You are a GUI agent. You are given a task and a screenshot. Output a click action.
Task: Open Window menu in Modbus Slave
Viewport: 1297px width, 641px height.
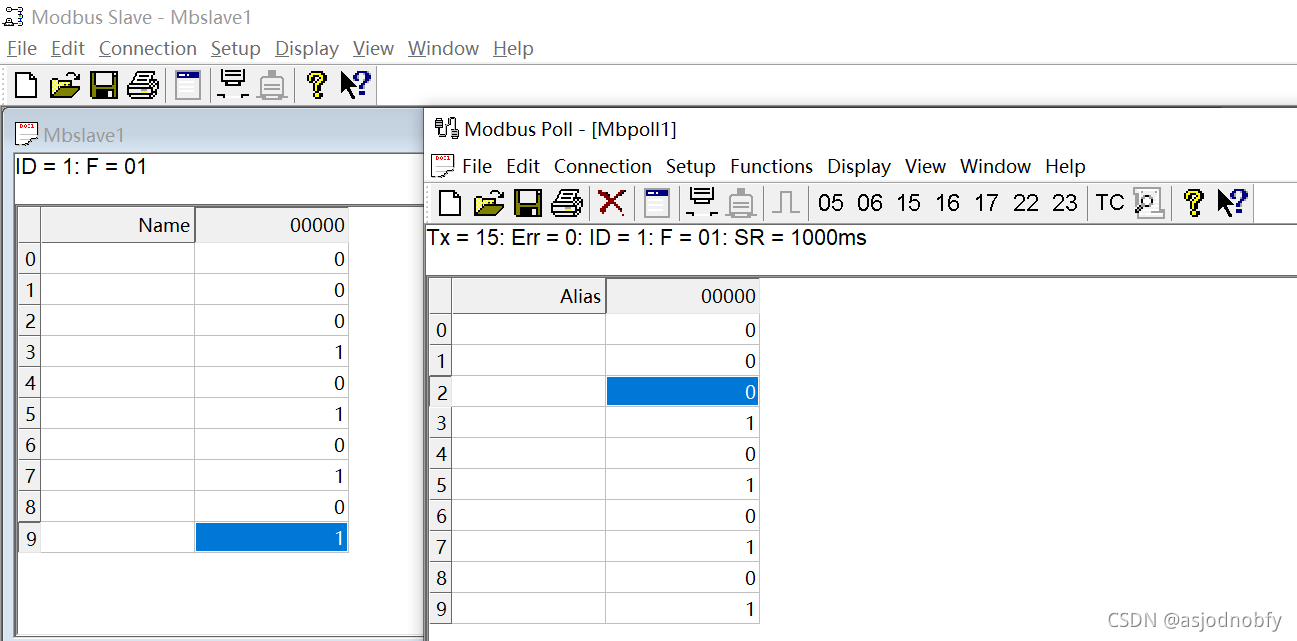pyautogui.click(x=444, y=48)
